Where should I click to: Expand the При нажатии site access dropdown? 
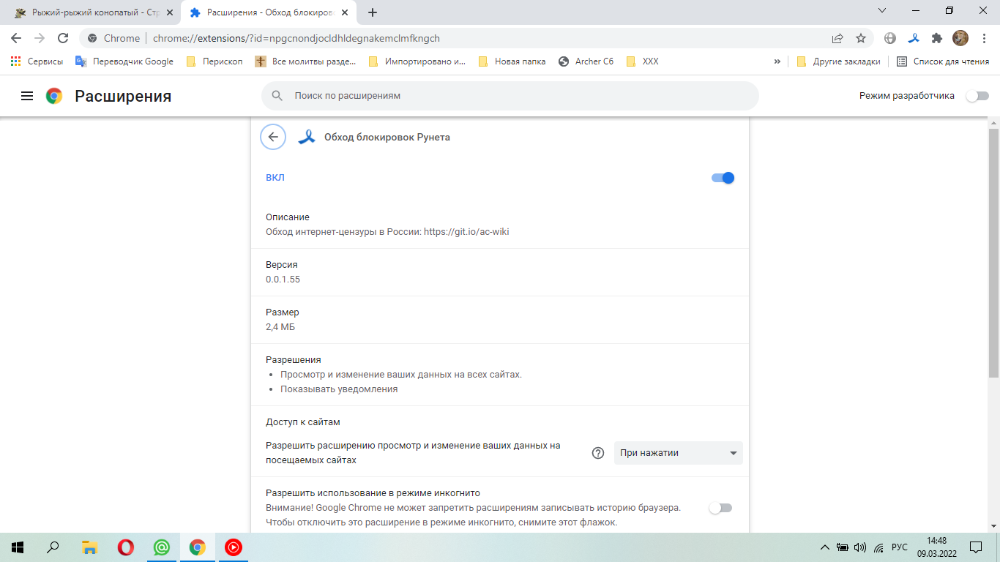[x=678, y=453]
